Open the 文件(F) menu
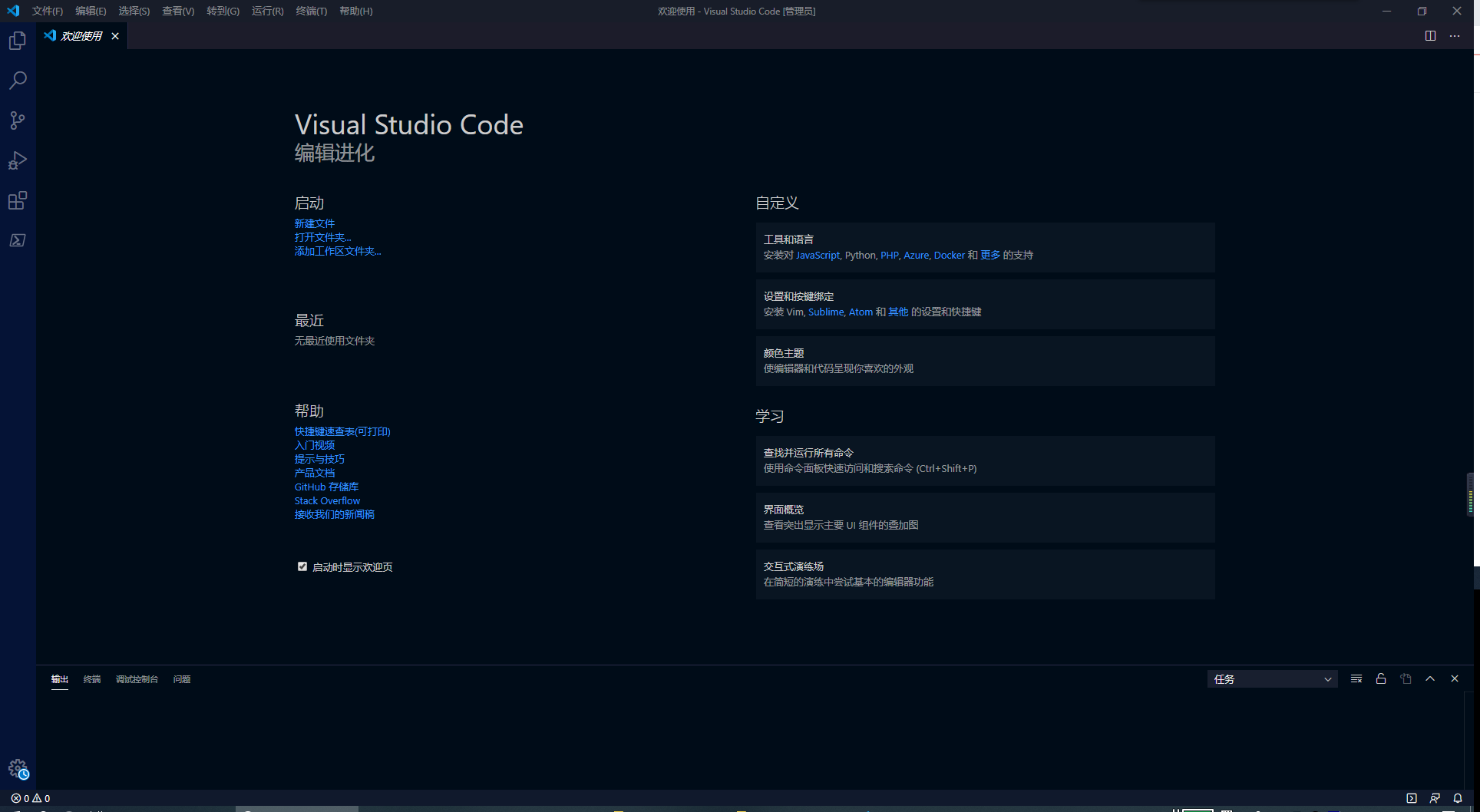Viewport: 1480px width, 812px height. (48, 11)
